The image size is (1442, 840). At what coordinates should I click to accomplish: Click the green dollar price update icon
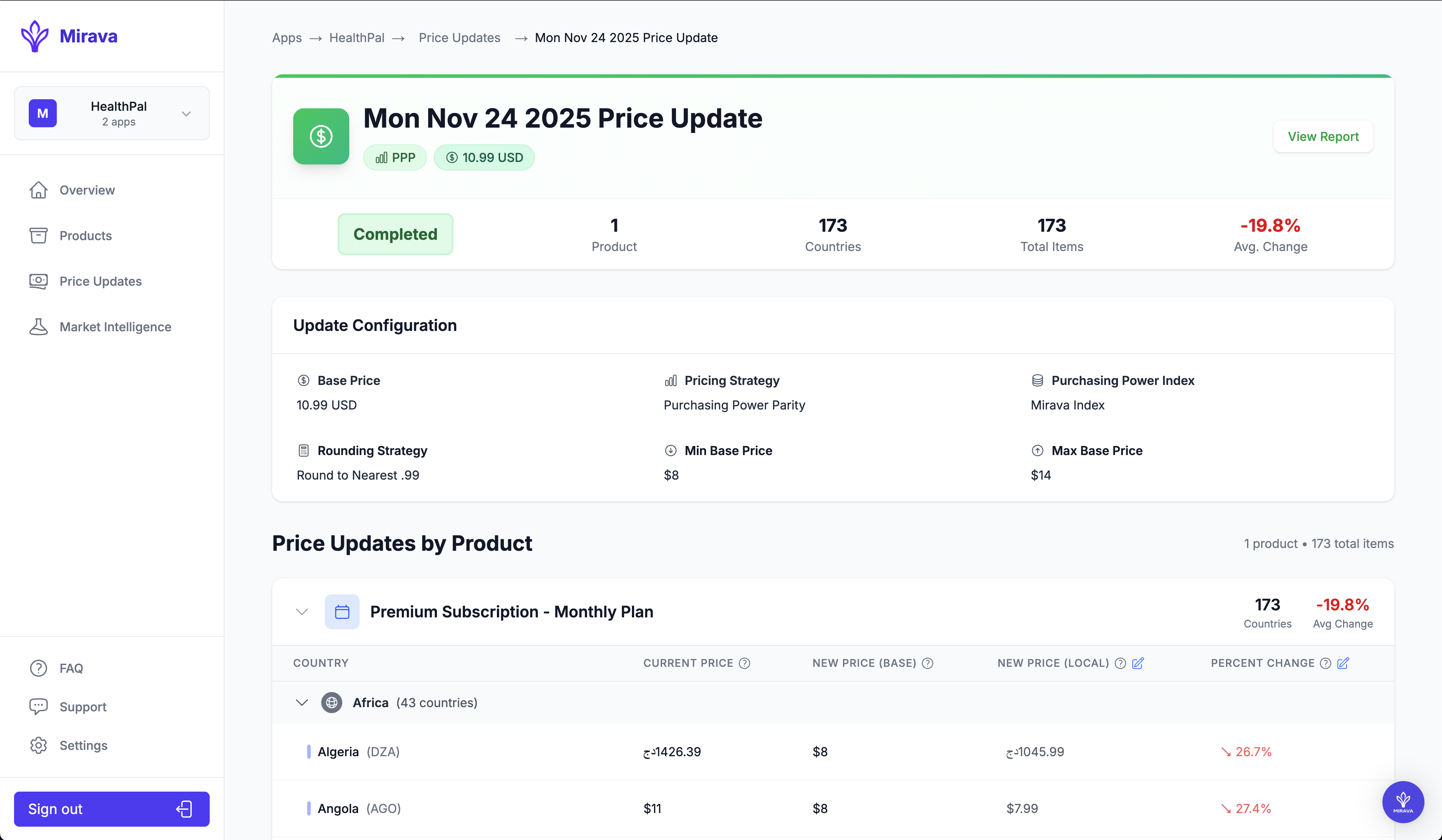(x=321, y=136)
